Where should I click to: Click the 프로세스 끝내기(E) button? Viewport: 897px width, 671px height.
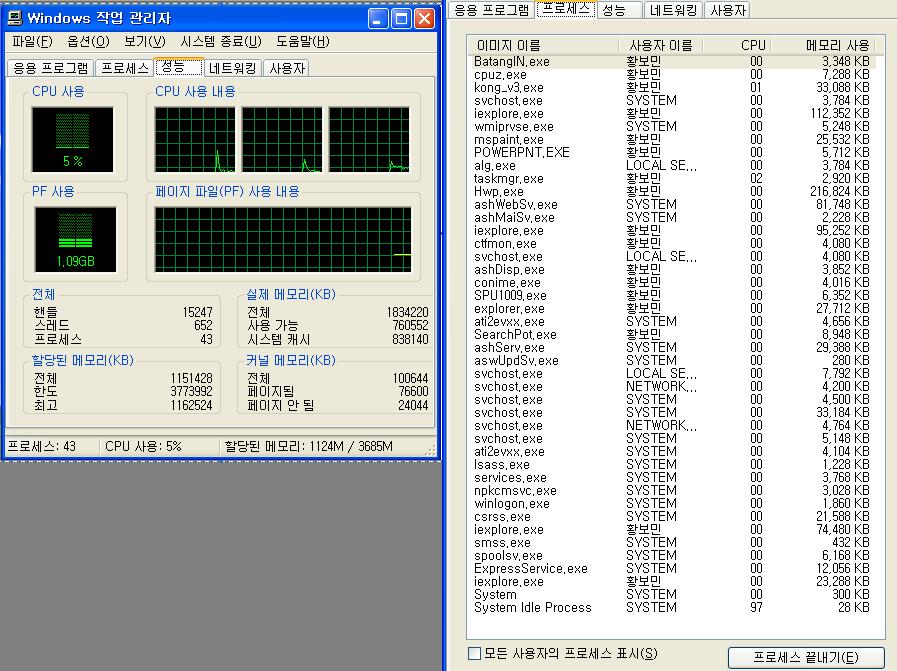point(805,657)
